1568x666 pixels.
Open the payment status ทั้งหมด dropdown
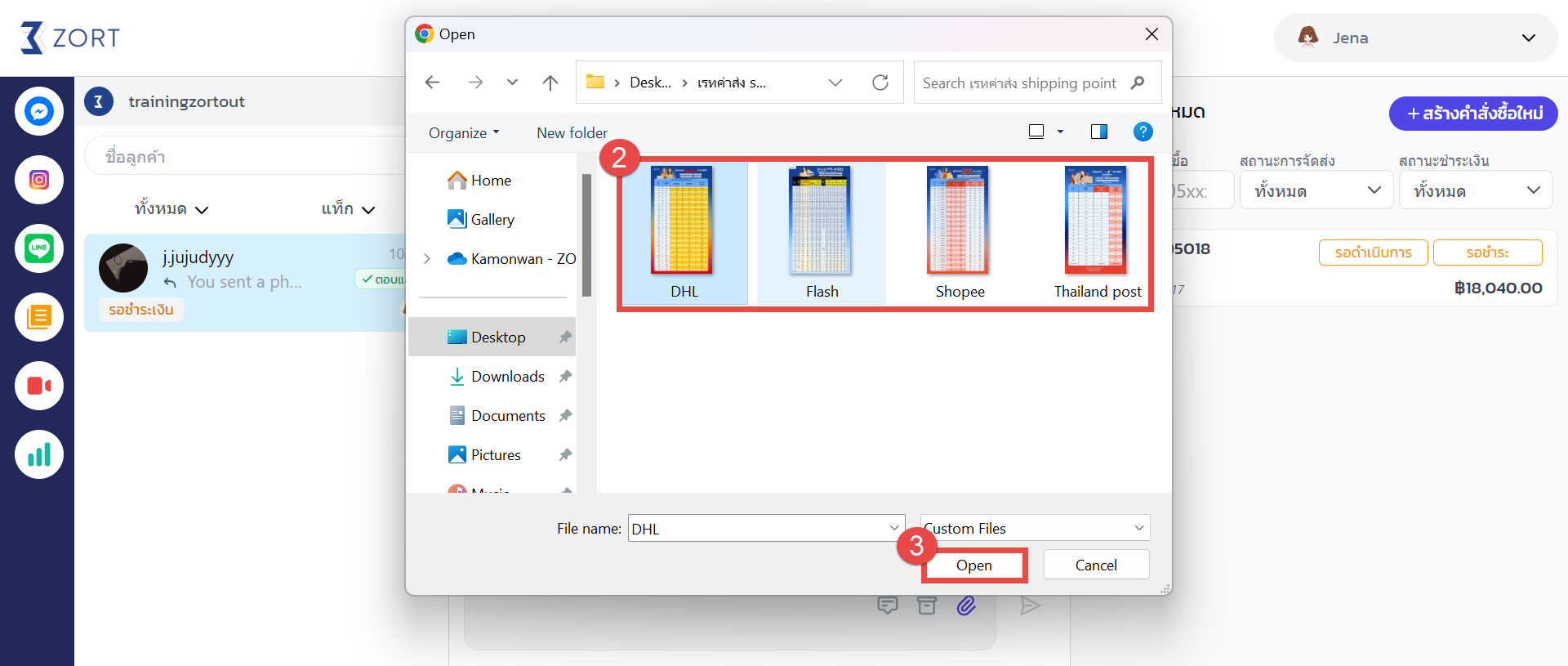point(1476,190)
